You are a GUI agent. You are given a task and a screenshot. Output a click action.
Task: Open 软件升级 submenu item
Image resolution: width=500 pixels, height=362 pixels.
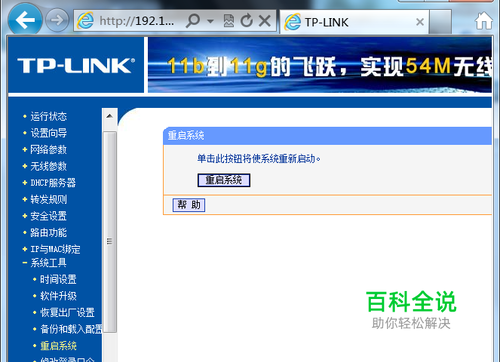[58, 296]
